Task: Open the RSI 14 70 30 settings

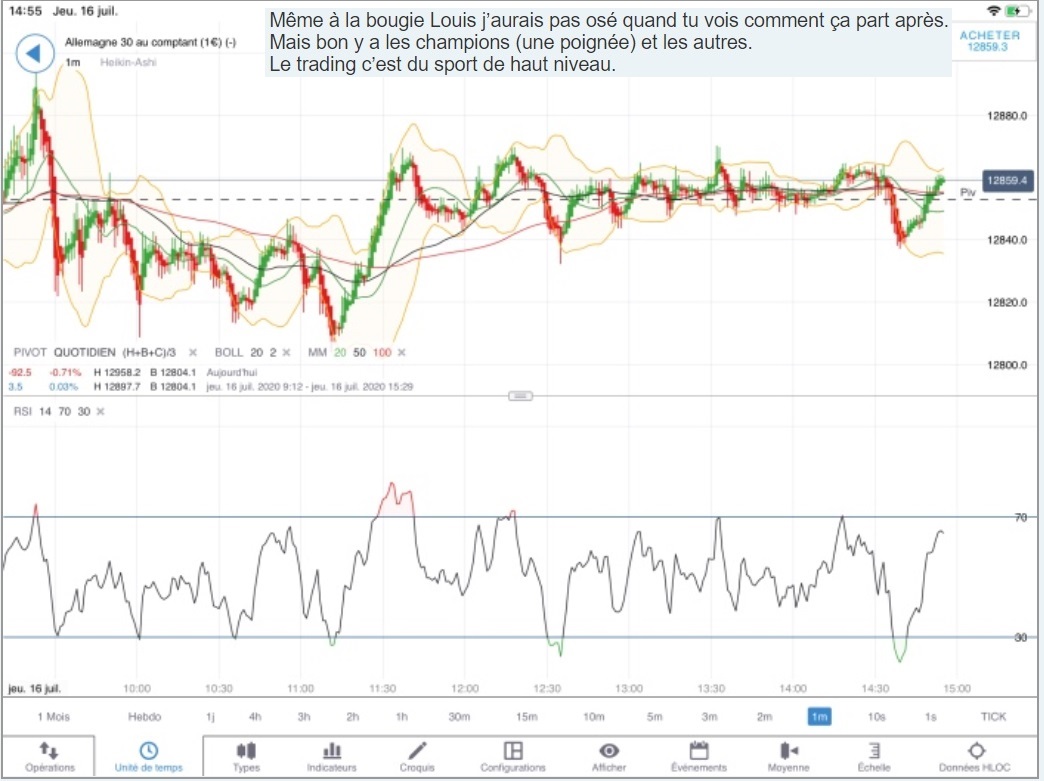Action: (x=51, y=411)
